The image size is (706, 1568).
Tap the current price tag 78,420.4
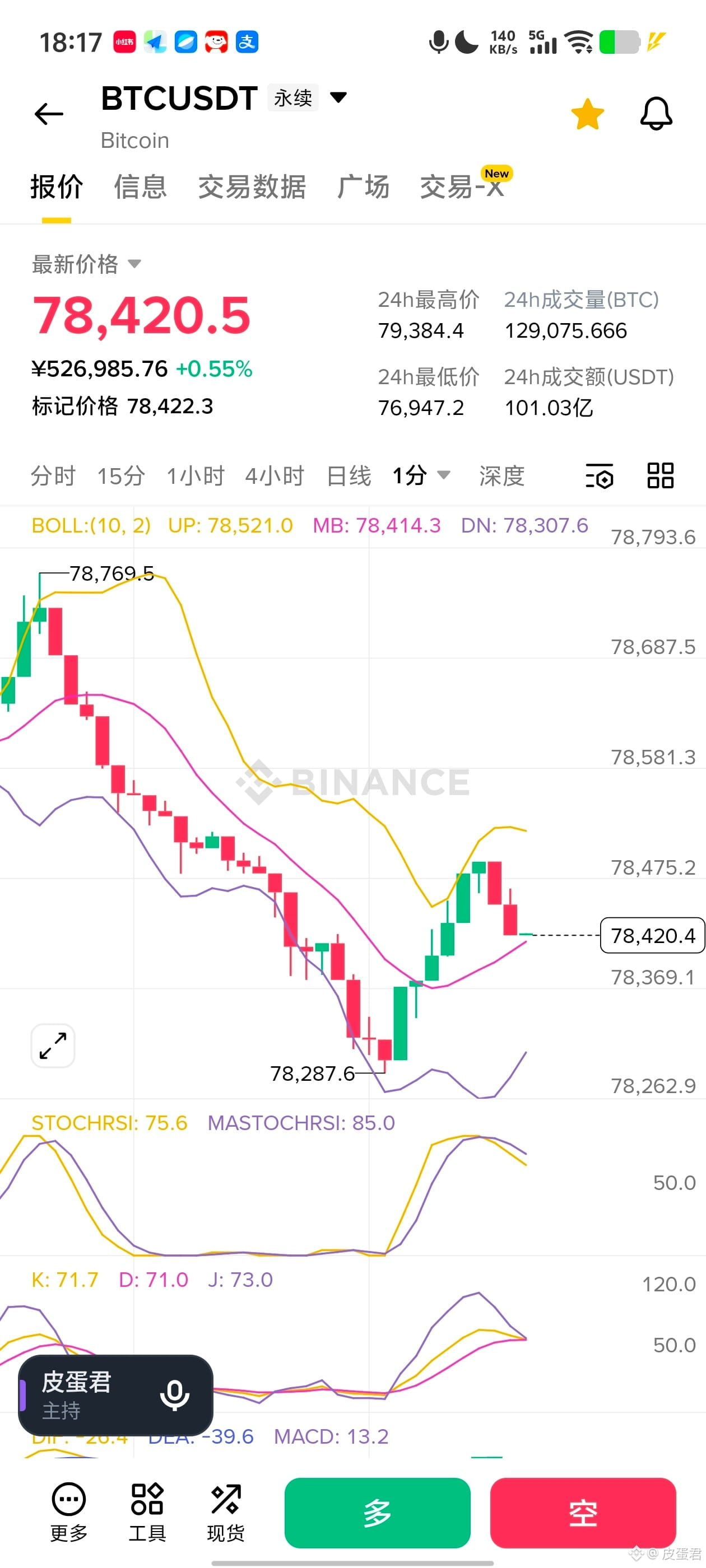652,936
